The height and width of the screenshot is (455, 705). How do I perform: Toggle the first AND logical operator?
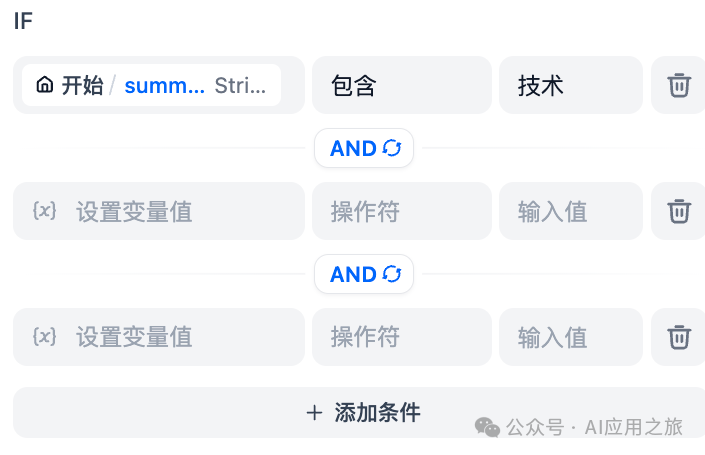(364, 149)
